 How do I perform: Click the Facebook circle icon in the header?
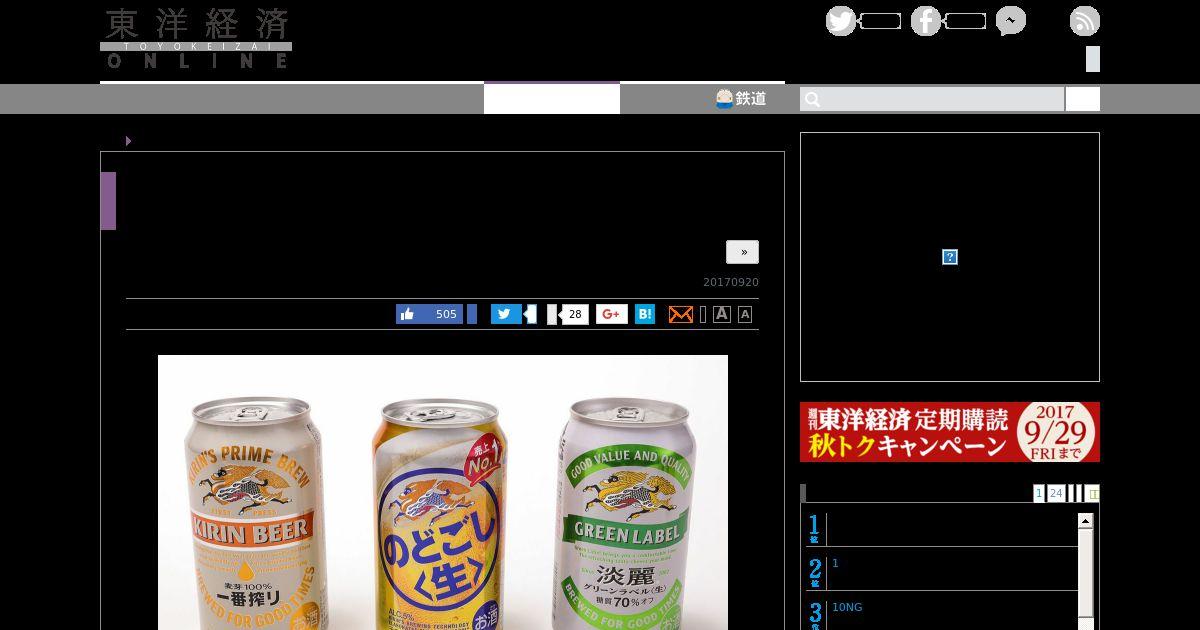[926, 21]
